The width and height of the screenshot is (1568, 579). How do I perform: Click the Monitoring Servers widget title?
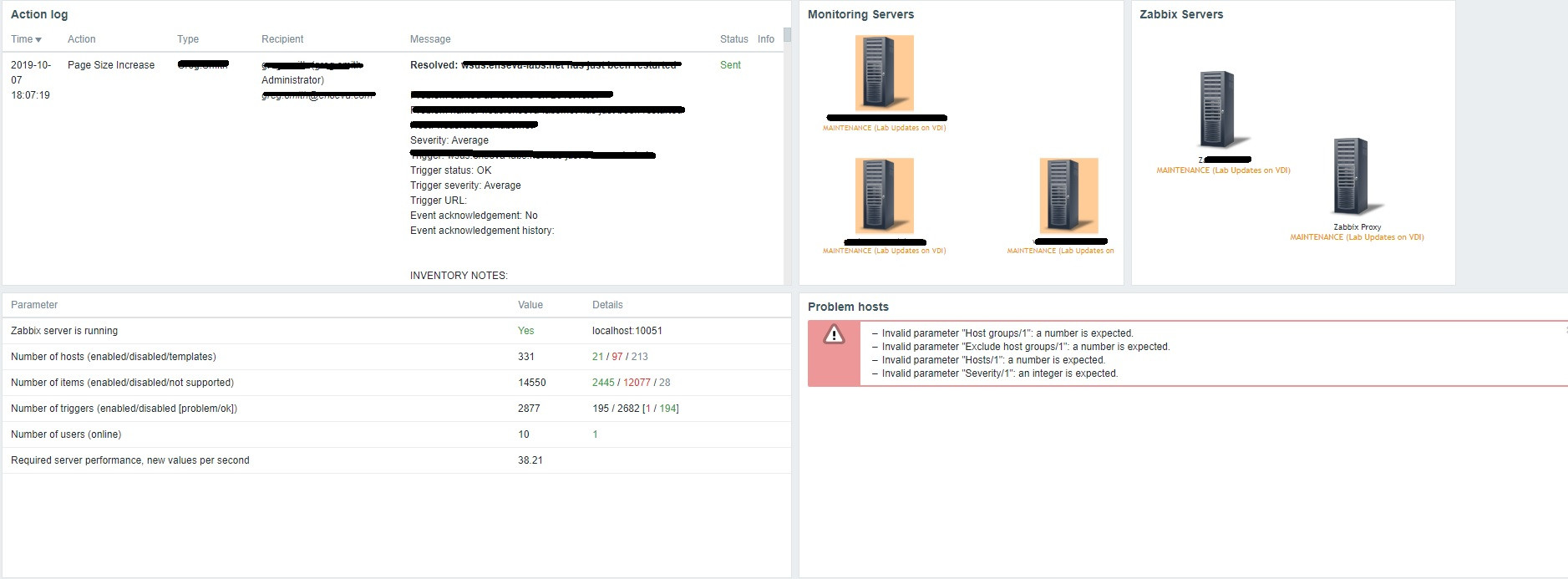click(860, 14)
